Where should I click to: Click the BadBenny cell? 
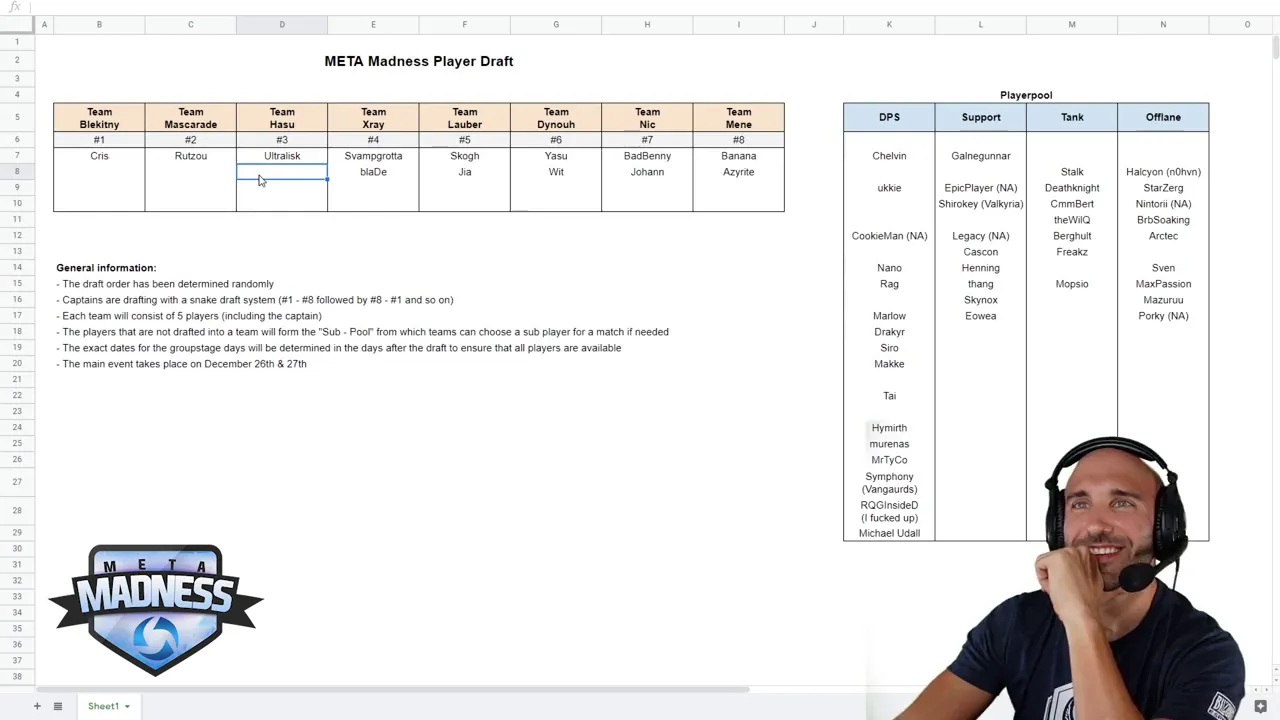pyautogui.click(x=647, y=156)
